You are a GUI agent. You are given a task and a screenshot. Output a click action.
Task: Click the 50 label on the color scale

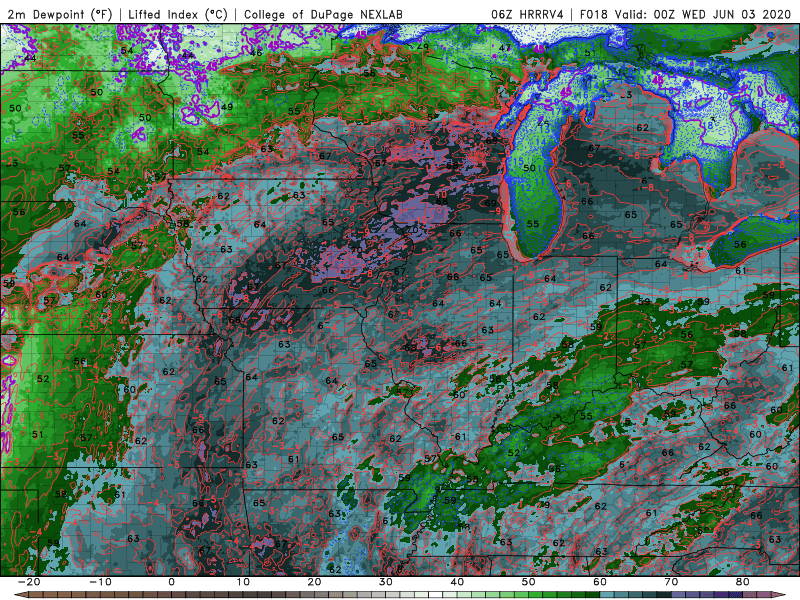[529, 582]
